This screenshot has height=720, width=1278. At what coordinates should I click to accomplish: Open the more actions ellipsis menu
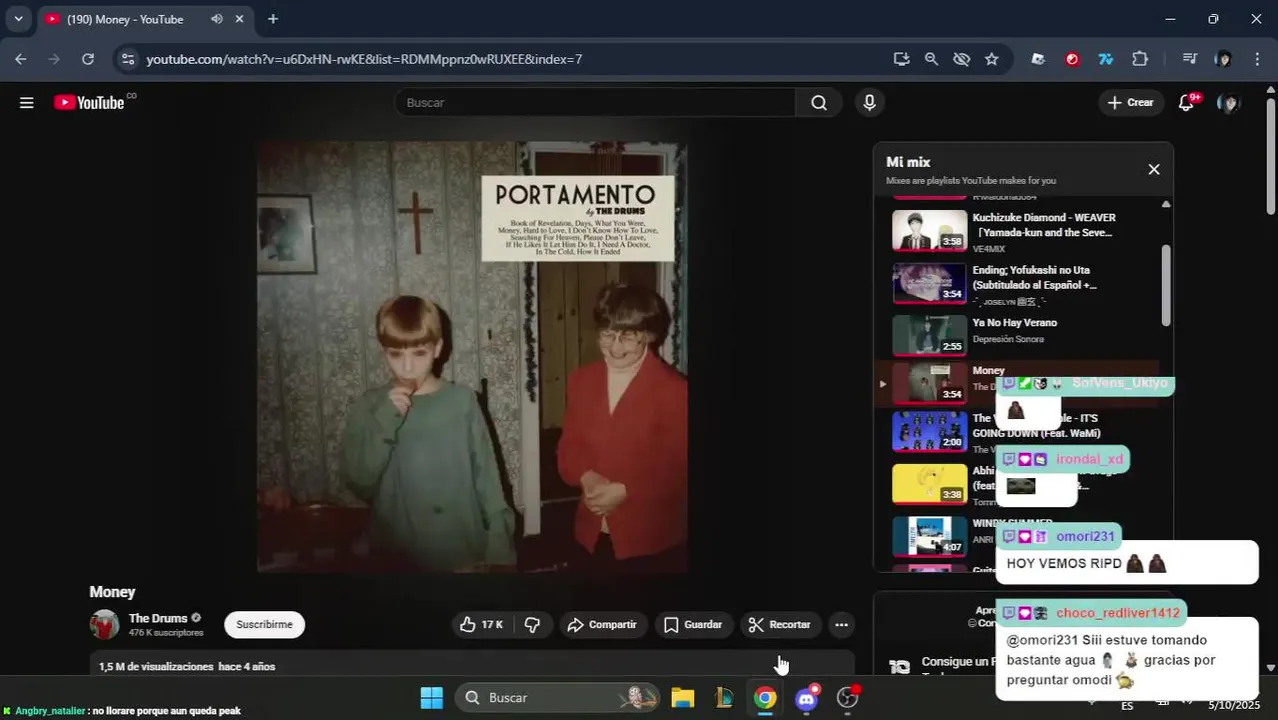tap(842, 624)
